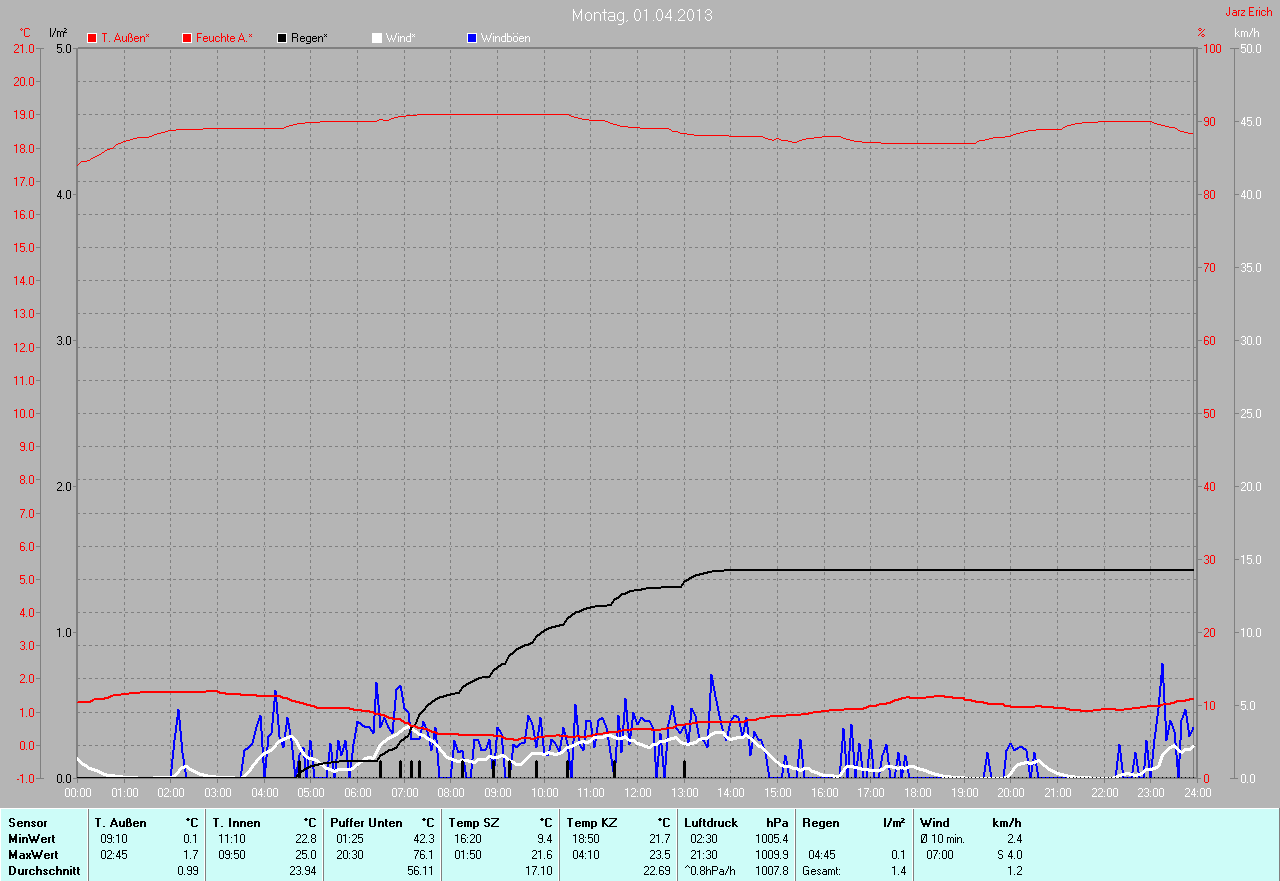1280x881 pixels.
Task: Click the white Wind legend square
Action: (377, 38)
